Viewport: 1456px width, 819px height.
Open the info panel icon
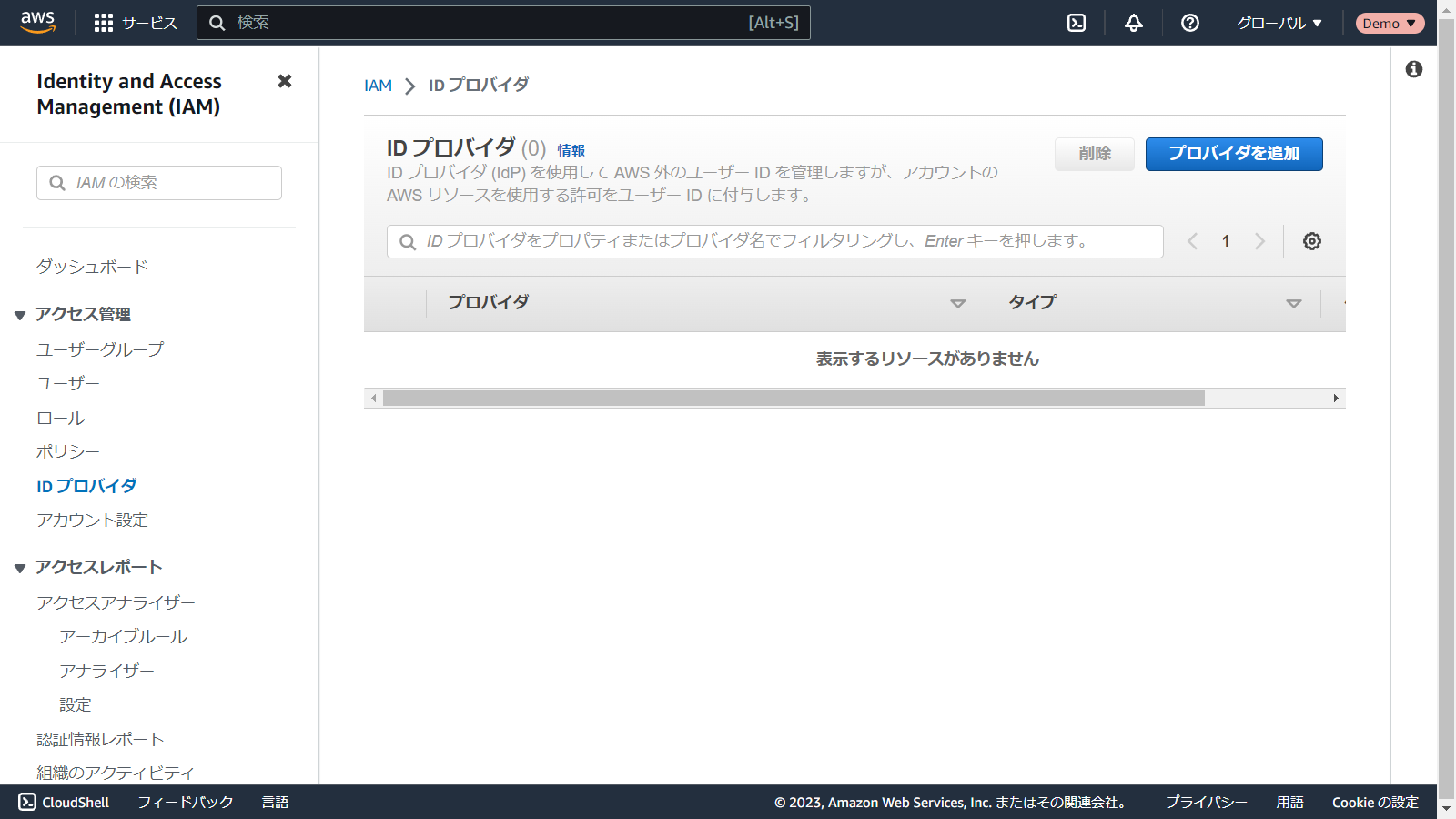pos(1413,69)
